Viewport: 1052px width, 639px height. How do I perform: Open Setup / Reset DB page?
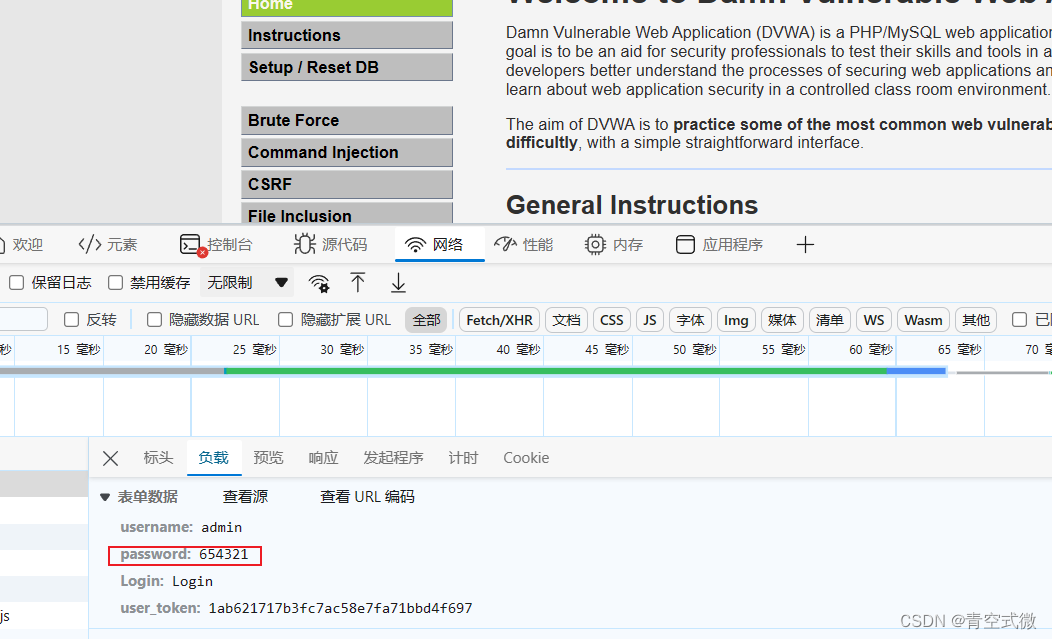pyautogui.click(x=347, y=67)
